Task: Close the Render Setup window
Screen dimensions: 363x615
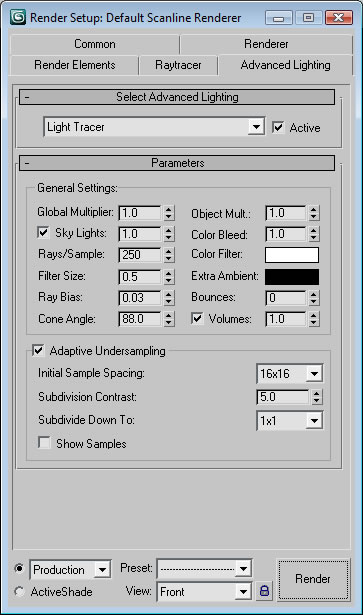Action: coord(339,18)
